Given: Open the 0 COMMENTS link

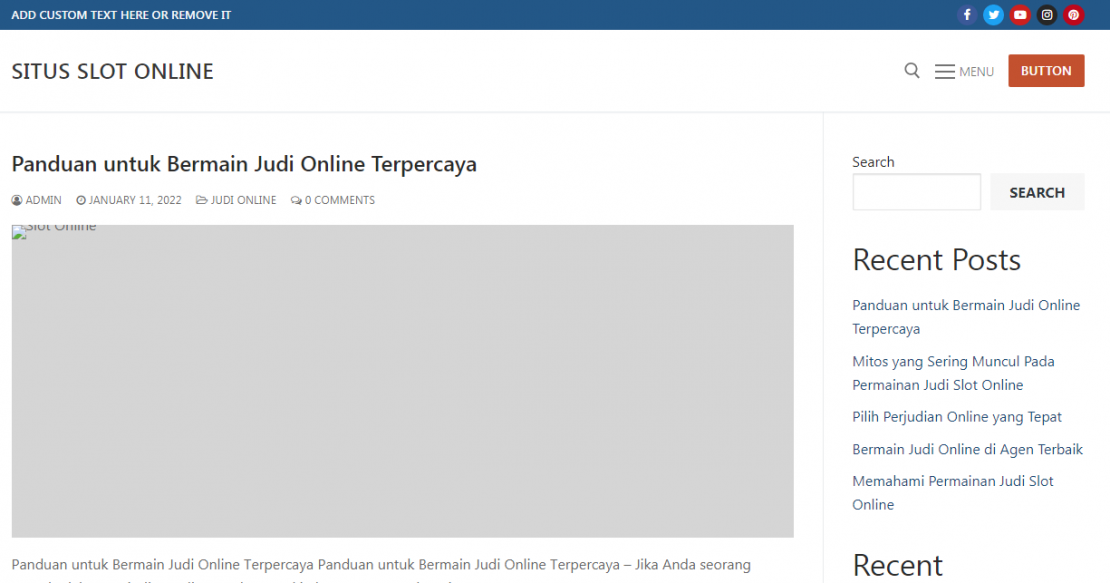Looking at the screenshot, I should pos(339,200).
